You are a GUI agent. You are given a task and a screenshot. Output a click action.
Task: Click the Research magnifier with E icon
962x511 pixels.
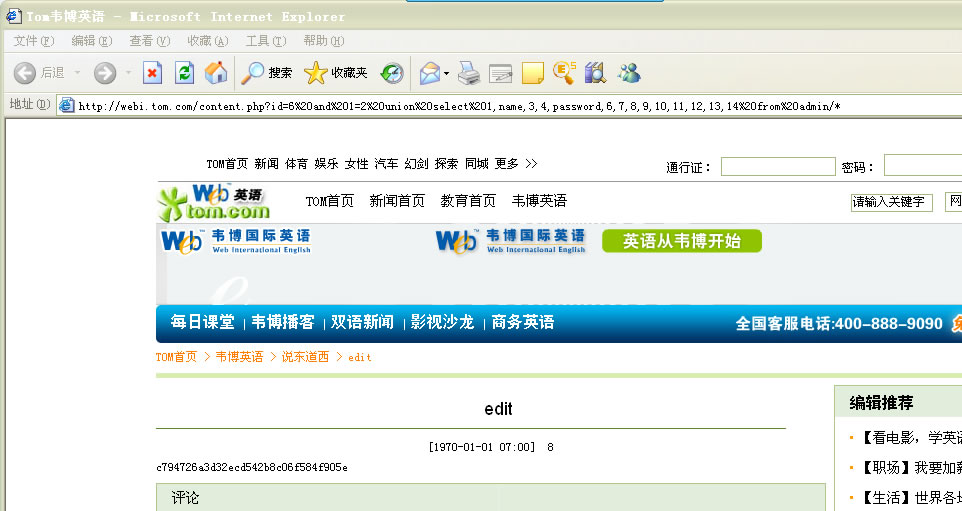(564, 72)
